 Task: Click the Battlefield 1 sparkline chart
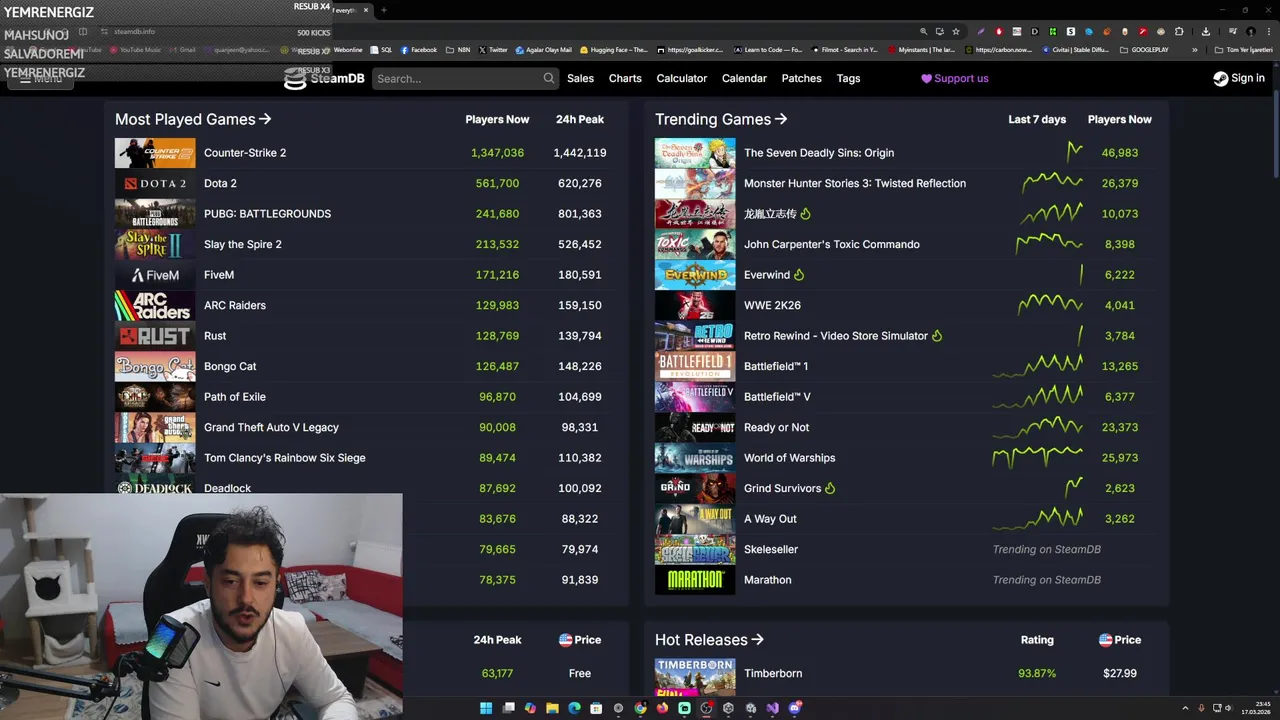1038,366
